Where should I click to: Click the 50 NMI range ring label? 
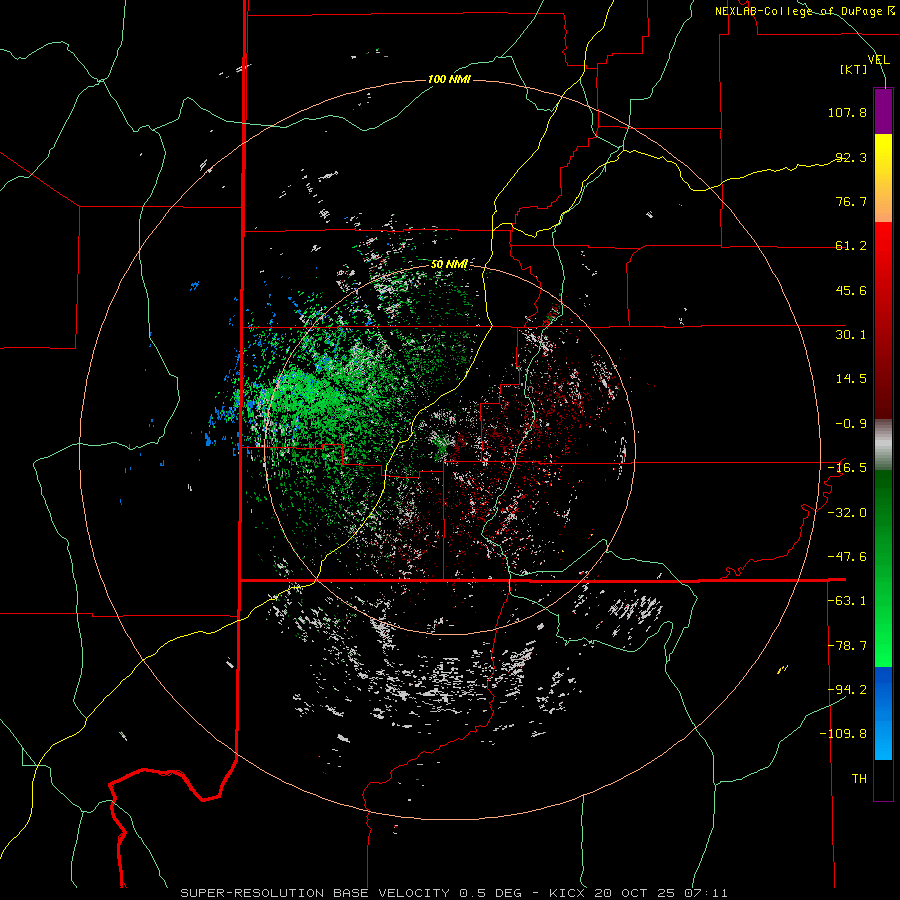449,264
